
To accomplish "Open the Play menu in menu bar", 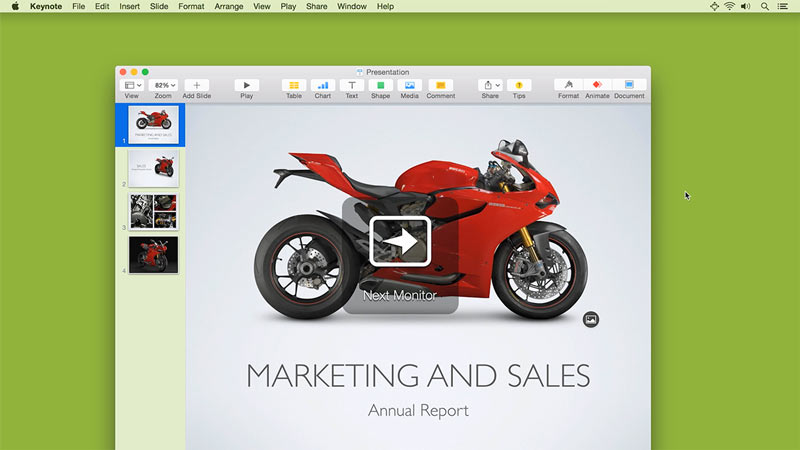I will click(288, 6).
